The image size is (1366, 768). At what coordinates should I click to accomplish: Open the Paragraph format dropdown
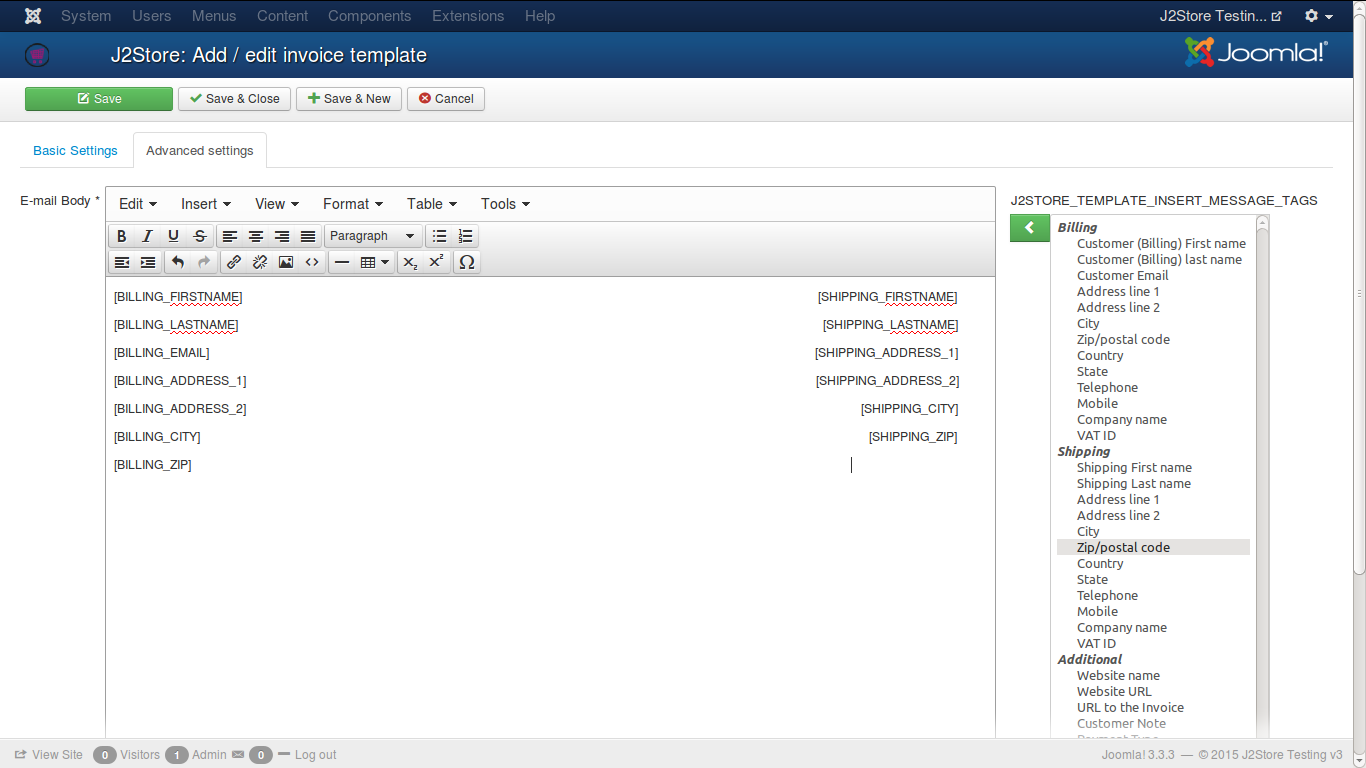pyautogui.click(x=372, y=236)
